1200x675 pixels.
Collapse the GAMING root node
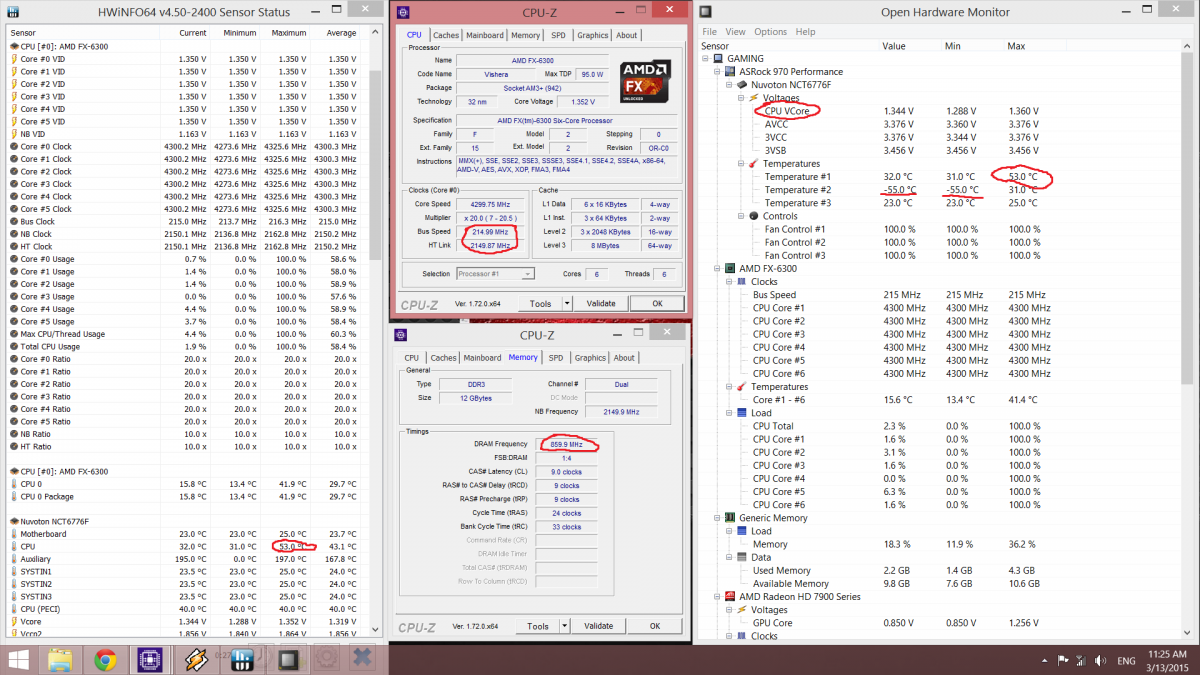click(706, 59)
